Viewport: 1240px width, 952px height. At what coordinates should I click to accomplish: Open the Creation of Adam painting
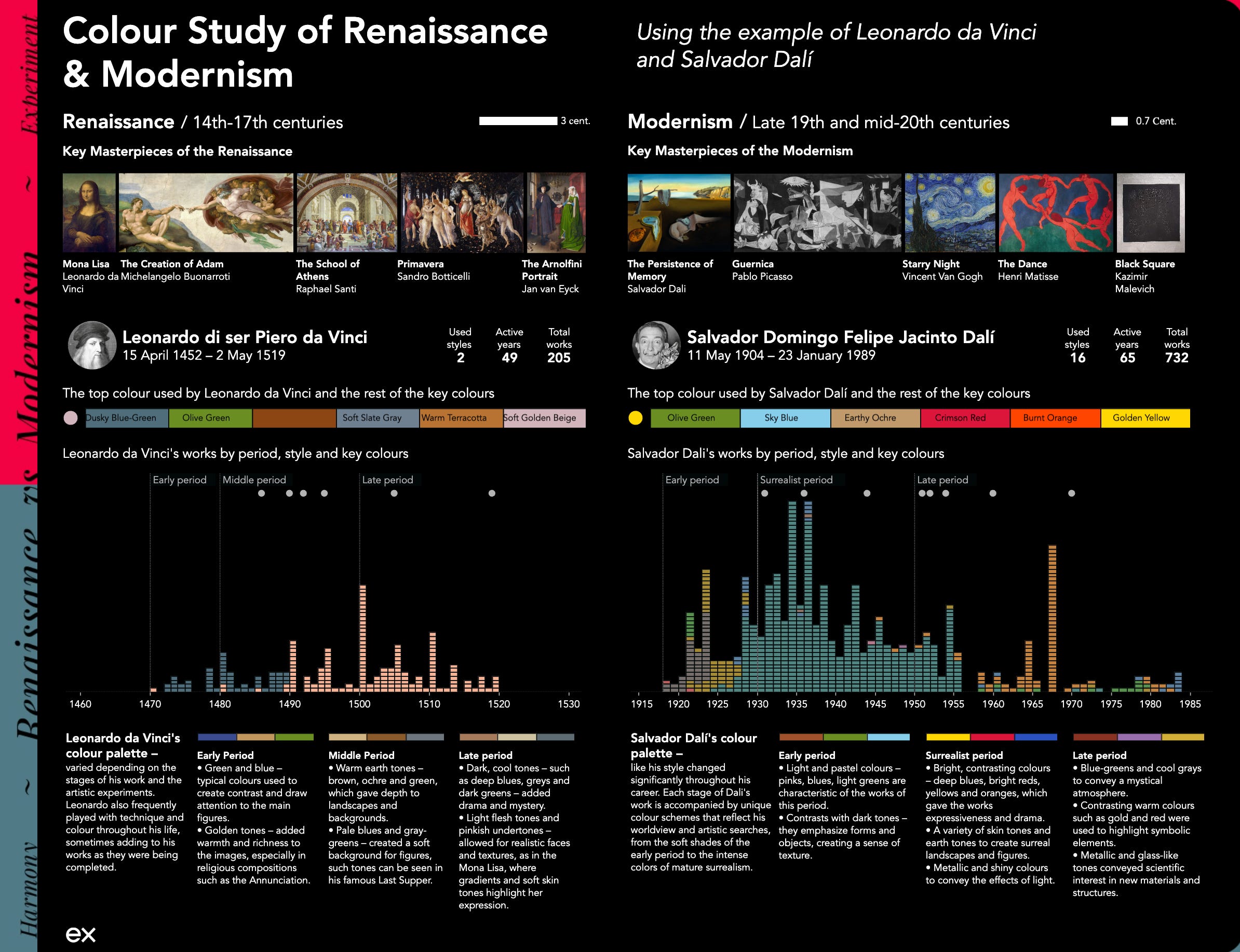click(x=206, y=212)
